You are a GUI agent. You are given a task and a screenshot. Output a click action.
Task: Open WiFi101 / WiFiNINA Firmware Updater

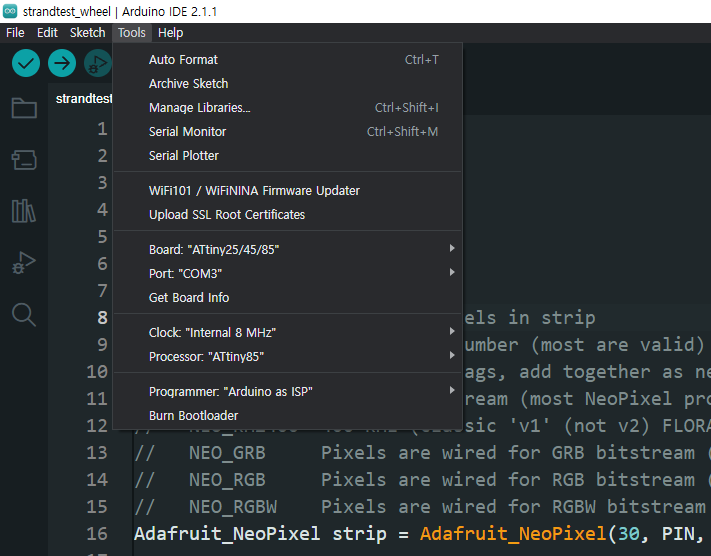pyautogui.click(x=287, y=190)
